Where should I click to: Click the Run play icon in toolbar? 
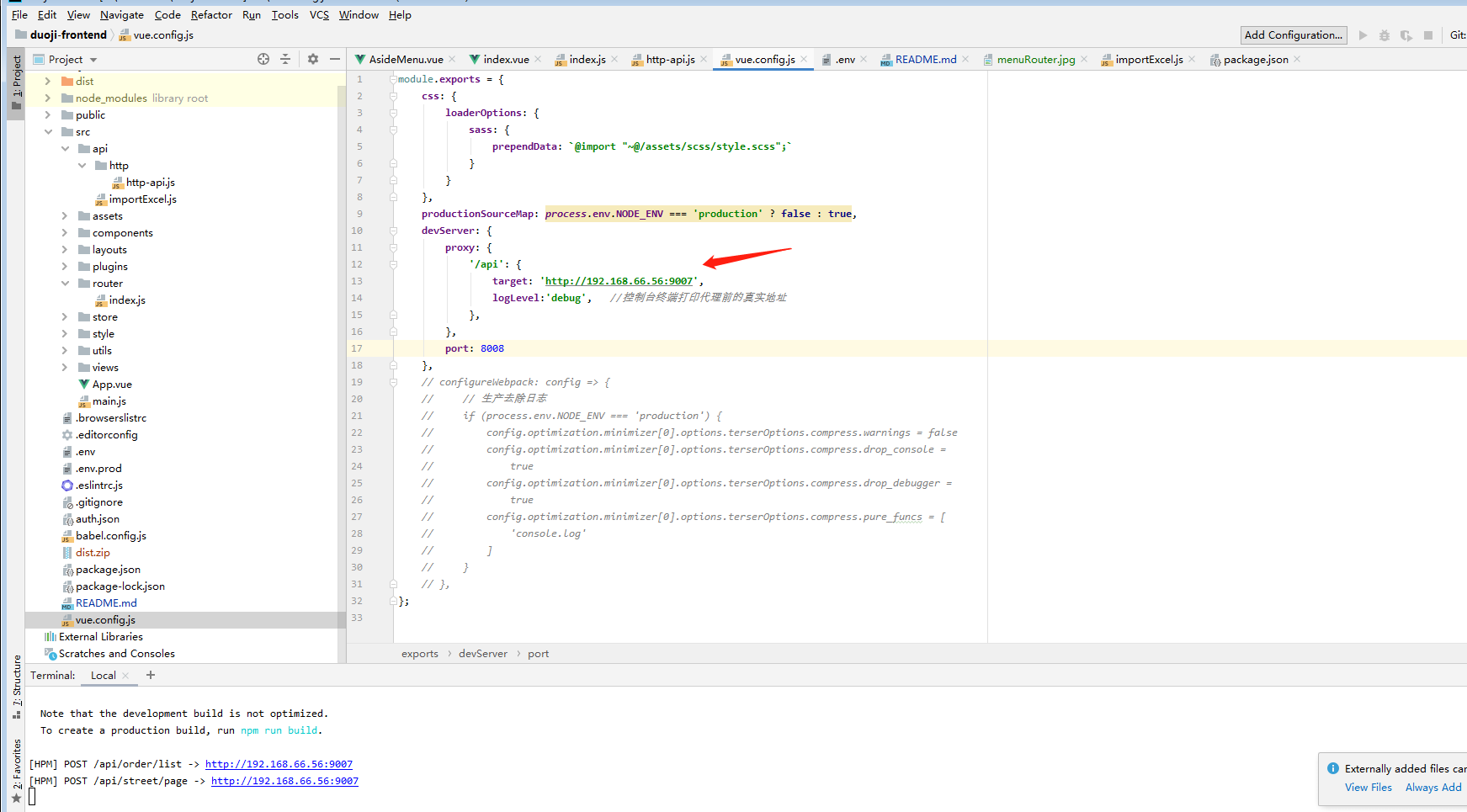[1363, 35]
